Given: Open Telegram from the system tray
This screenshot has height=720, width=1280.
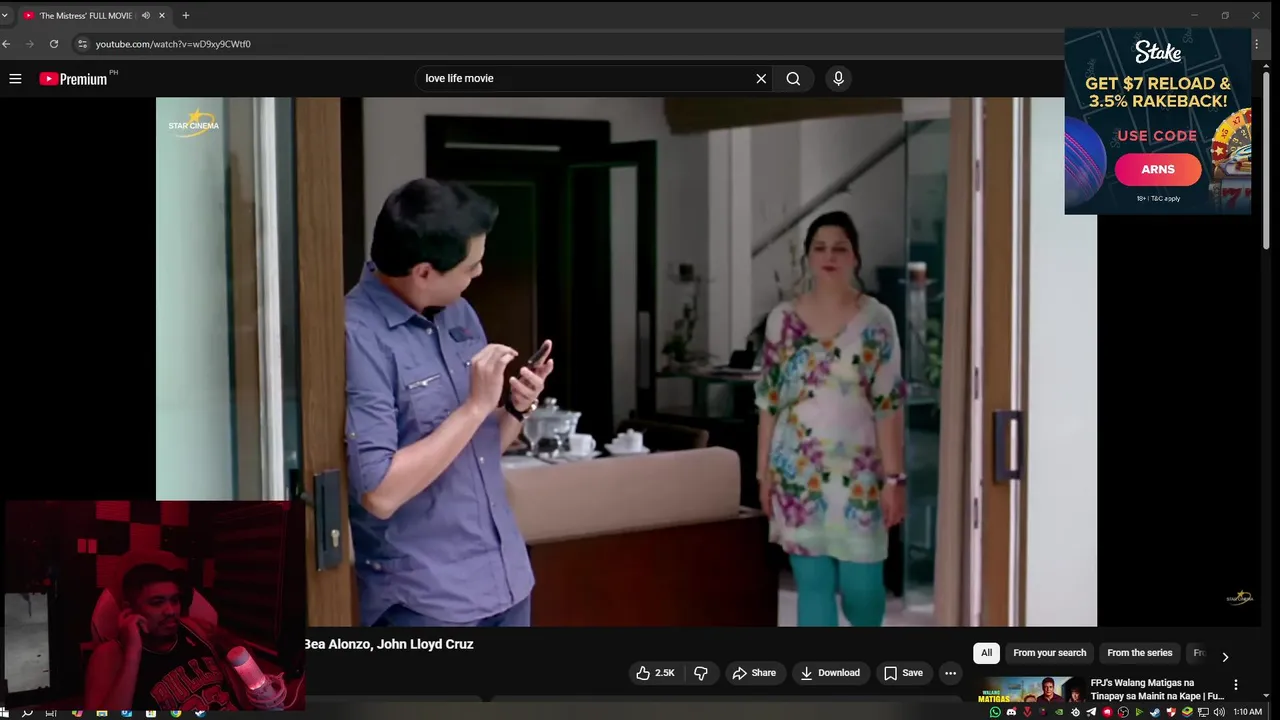Looking at the screenshot, I should click(x=1091, y=712).
